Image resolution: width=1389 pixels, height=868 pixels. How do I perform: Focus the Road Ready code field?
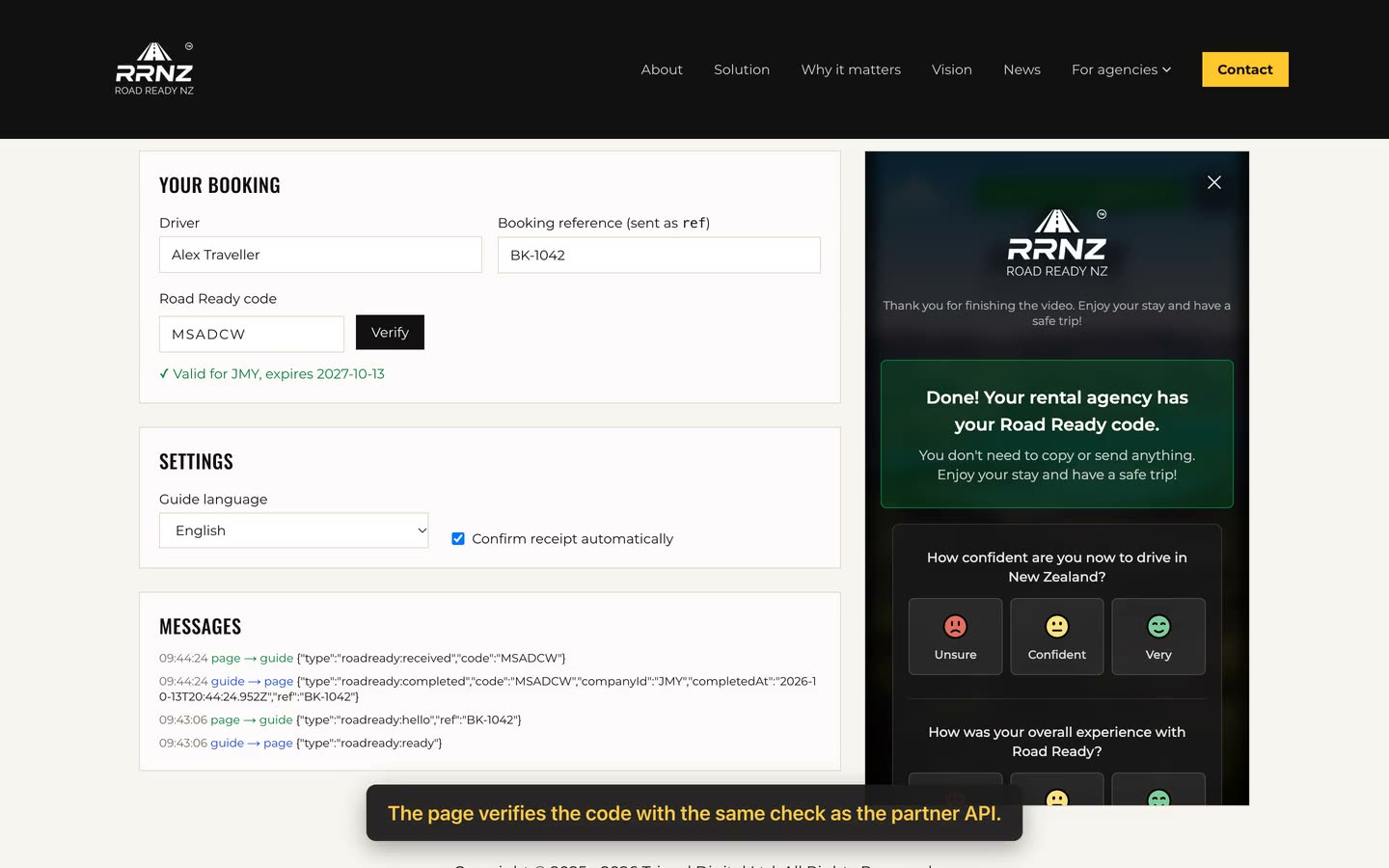[x=252, y=334]
